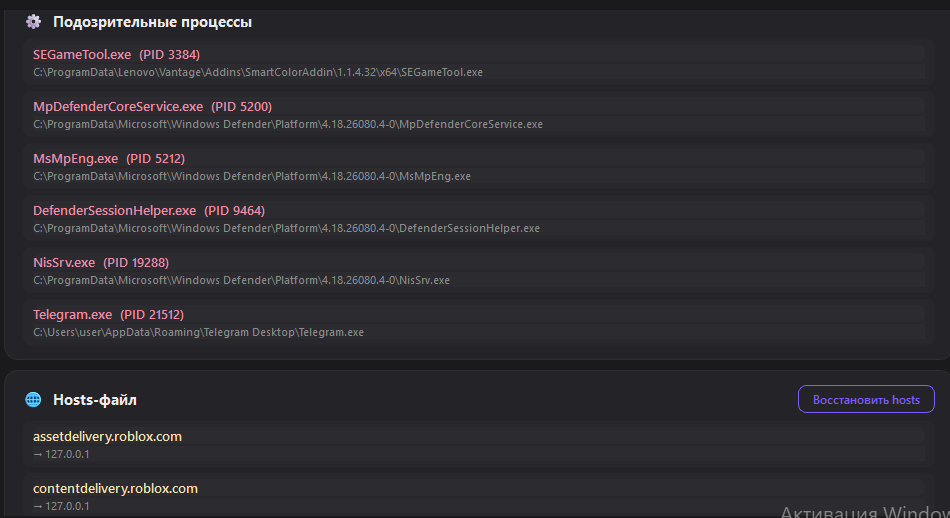
Task: Click the Подозрительные процессы section heading
Action: tap(152, 22)
